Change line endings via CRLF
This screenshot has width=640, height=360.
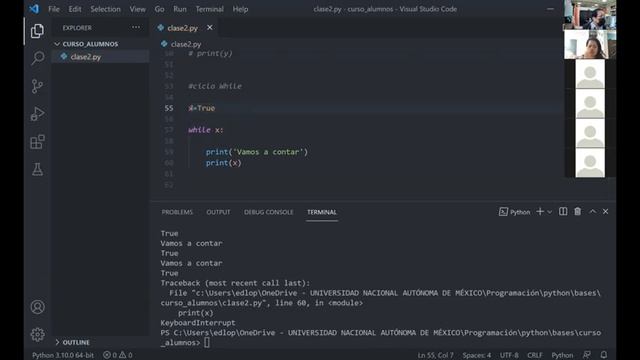(x=535, y=355)
